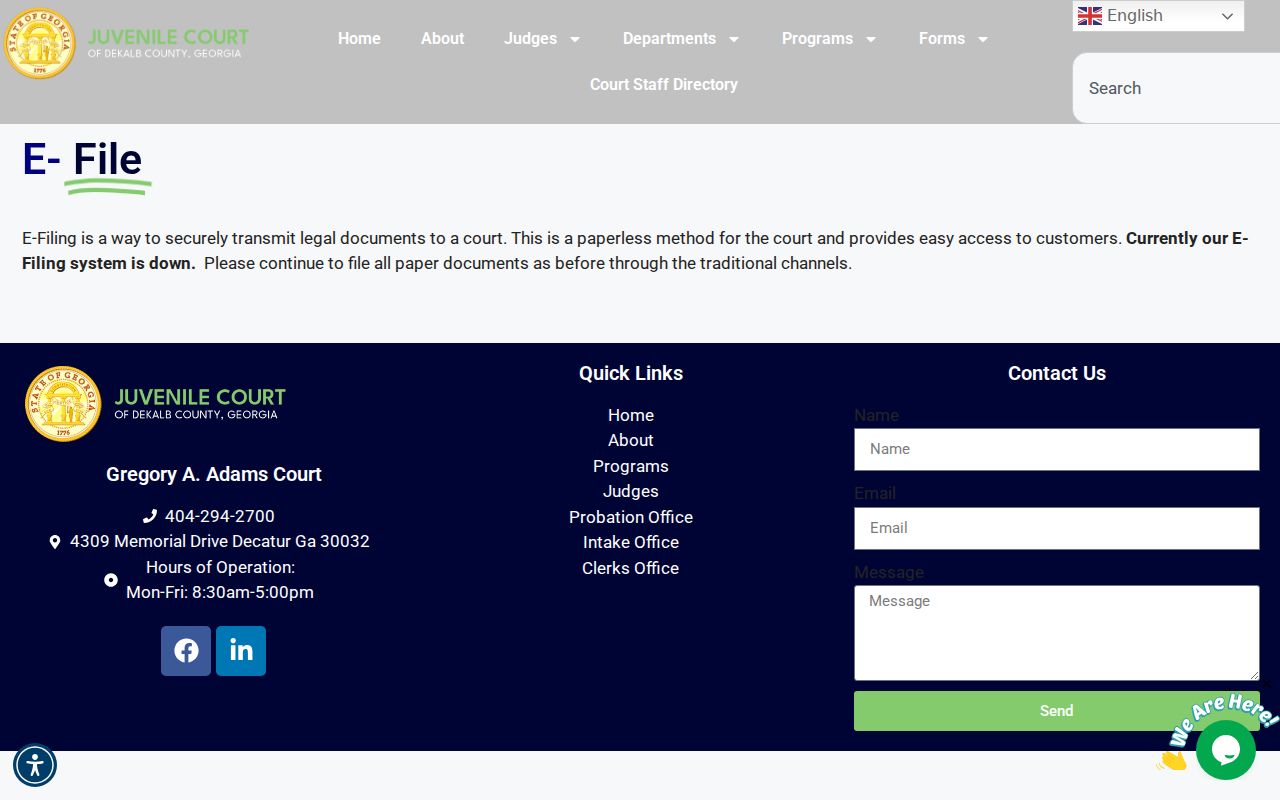Expand the Programs dropdown menu
This screenshot has width=1280, height=800.
click(871, 39)
